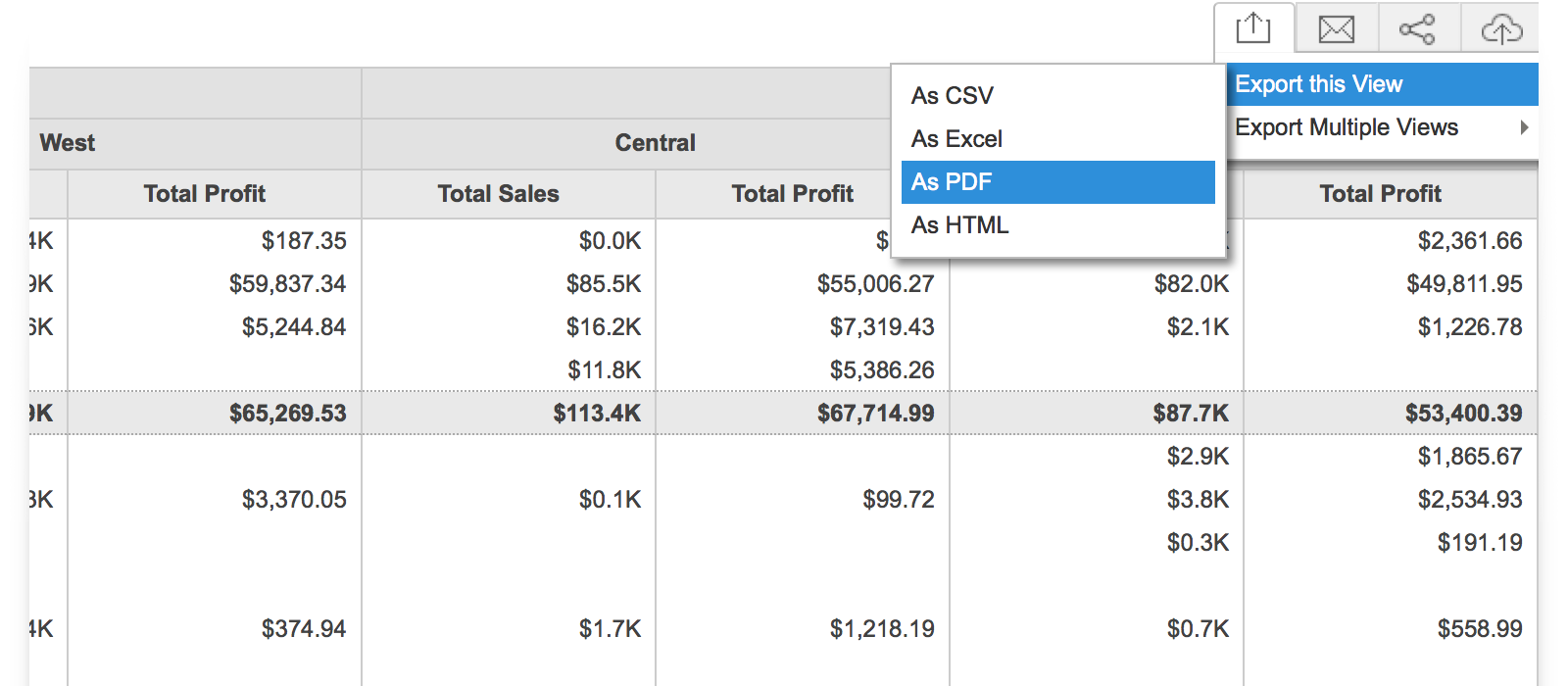
Task: Select the $65,269.53 subtotal cell
Action: click(x=287, y=414)
